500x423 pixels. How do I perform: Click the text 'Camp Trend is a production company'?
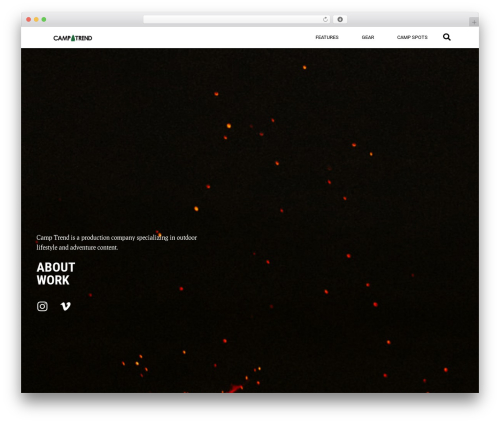pyautogui.click(x=86, y=238)
